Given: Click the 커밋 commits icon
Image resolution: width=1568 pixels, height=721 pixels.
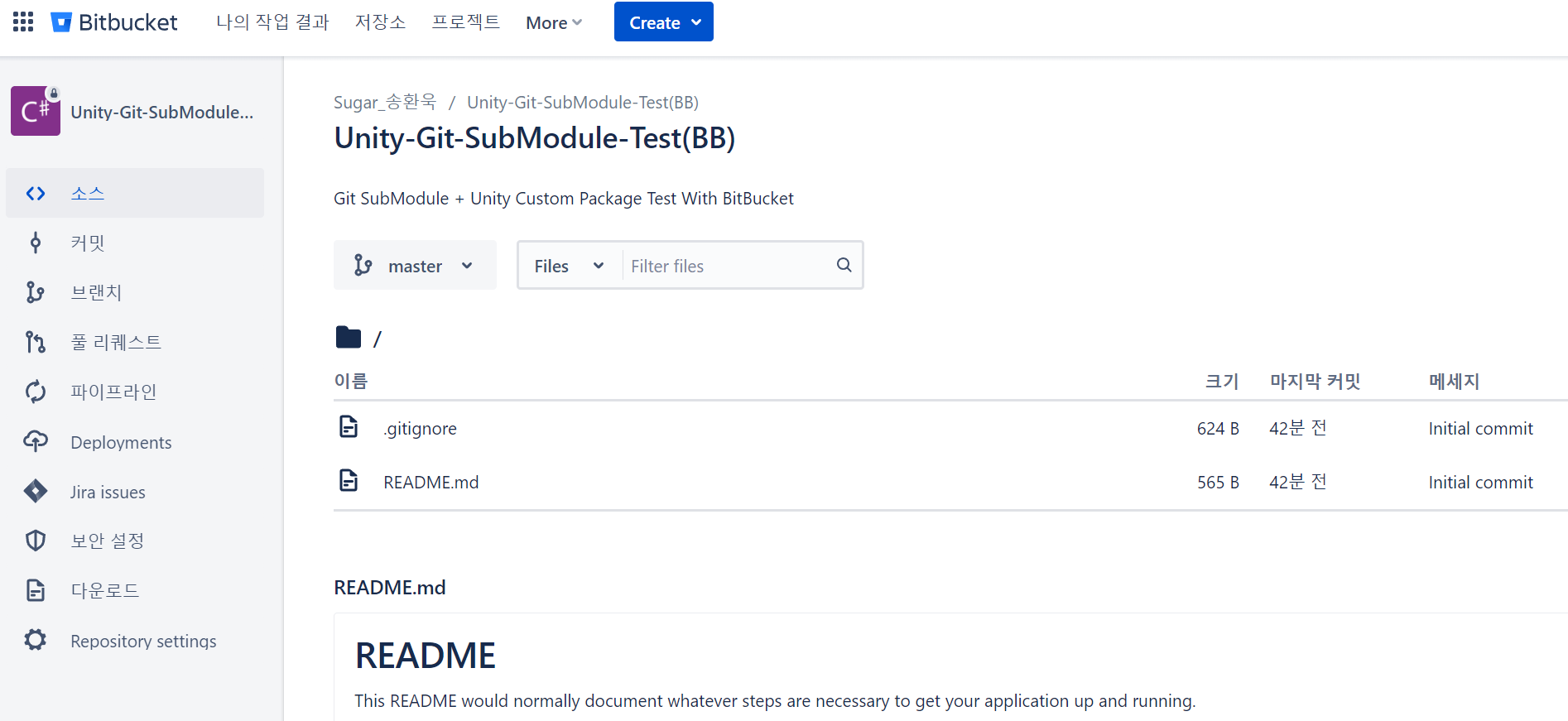Looking at the screenshot, I should click(x=36, y=243).
